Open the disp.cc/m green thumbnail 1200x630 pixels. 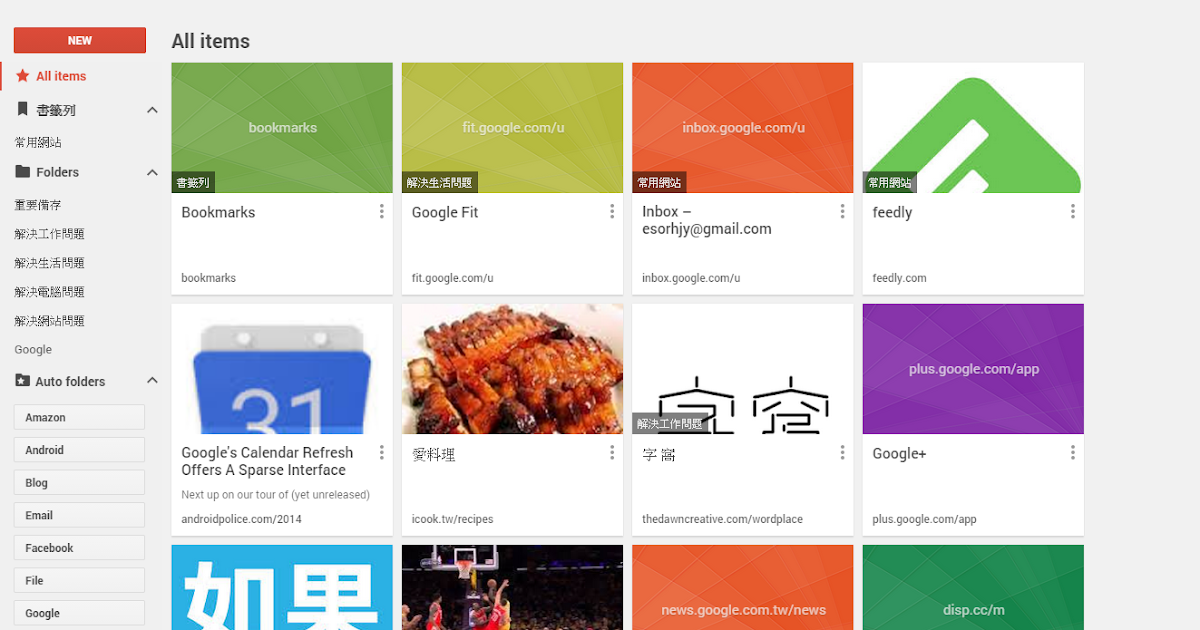[x=973, y=587]
